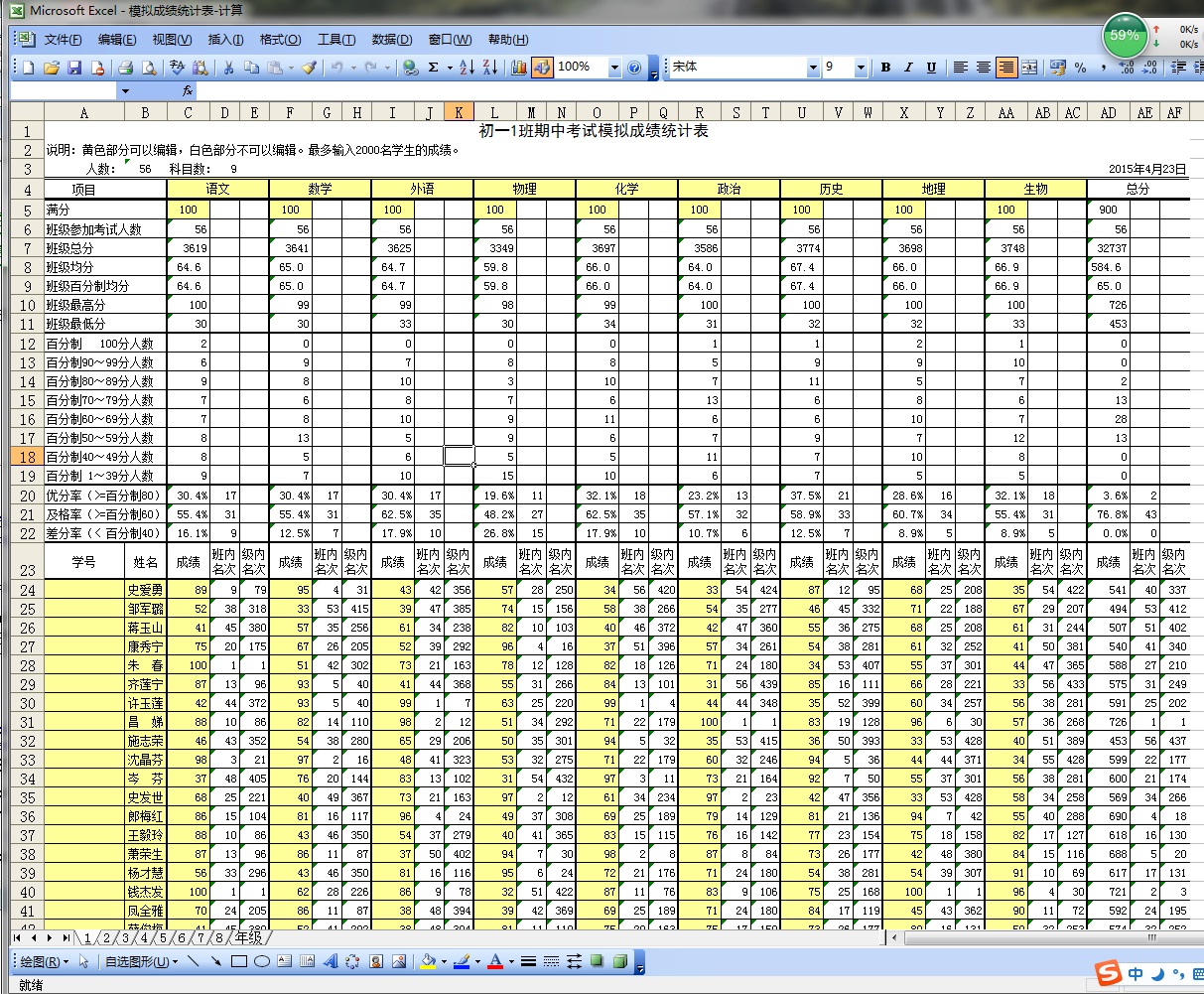Select the Rectangle drawing tool

[x=239, y=961]
